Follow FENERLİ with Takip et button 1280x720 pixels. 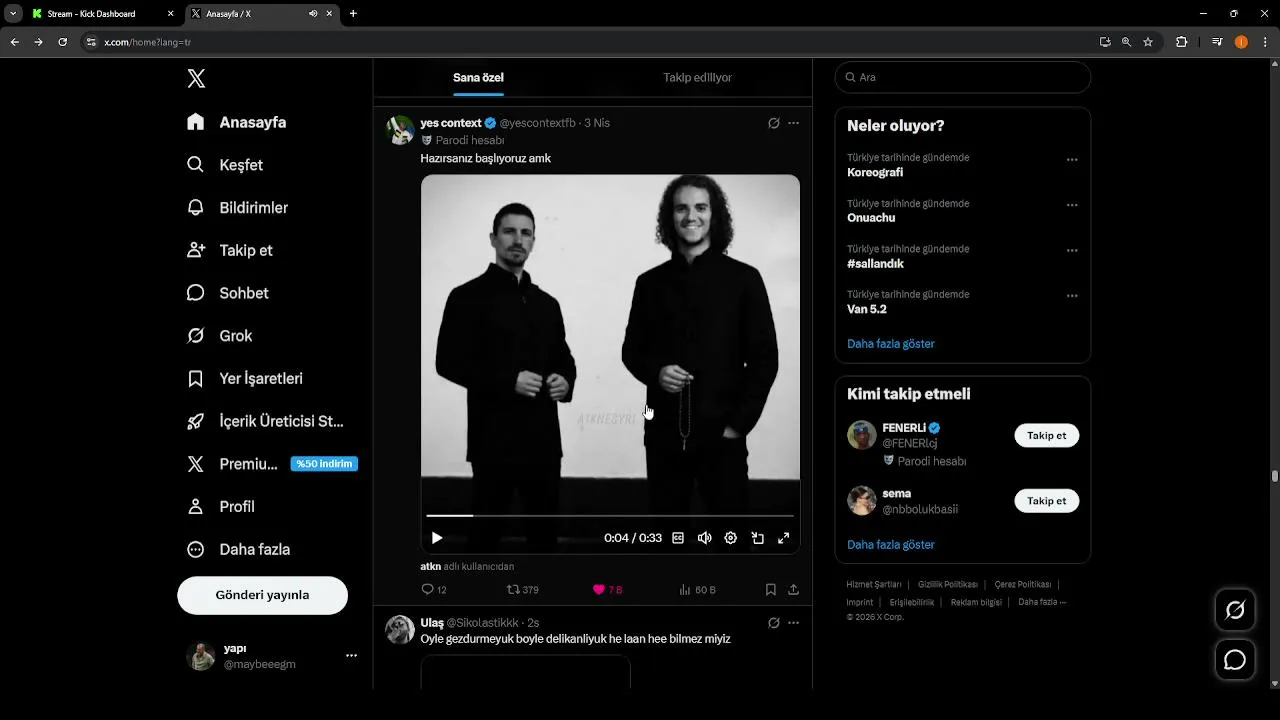tap(1046, 436)
